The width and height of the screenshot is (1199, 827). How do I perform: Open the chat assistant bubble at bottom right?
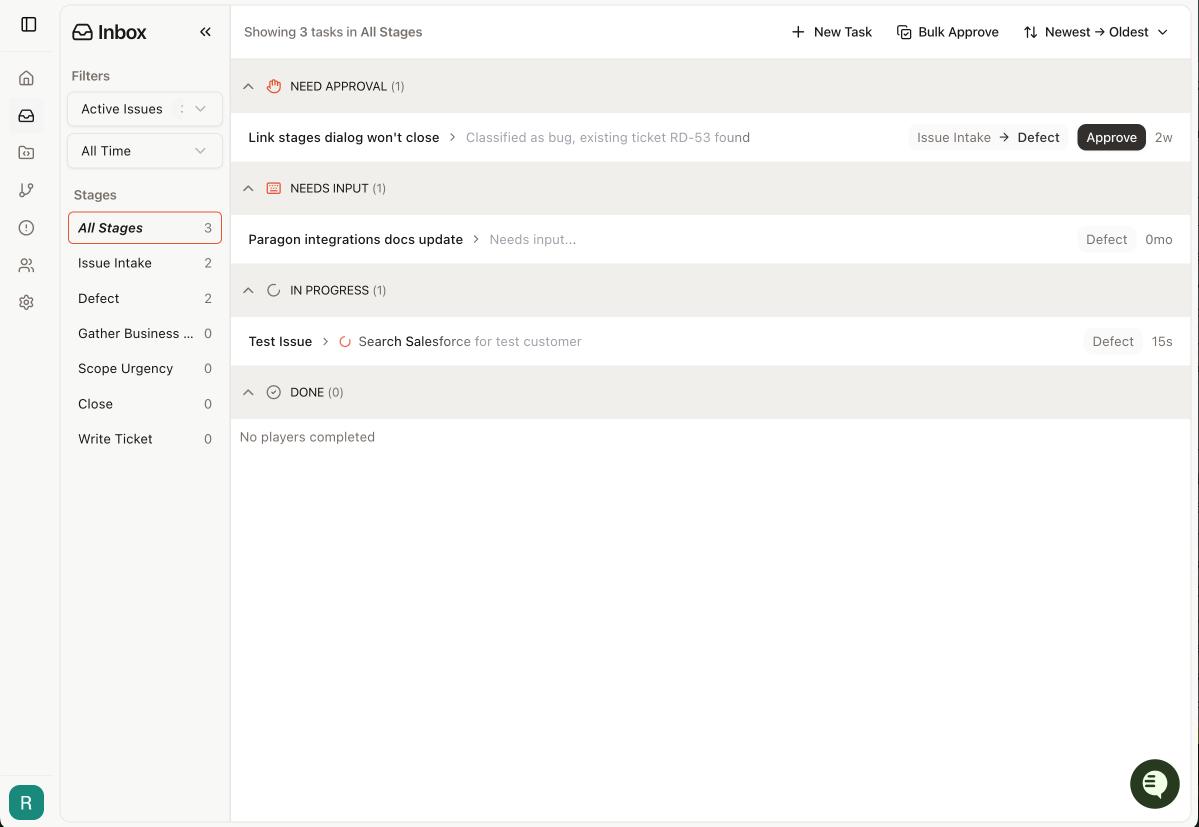(x=1154, y=784)
